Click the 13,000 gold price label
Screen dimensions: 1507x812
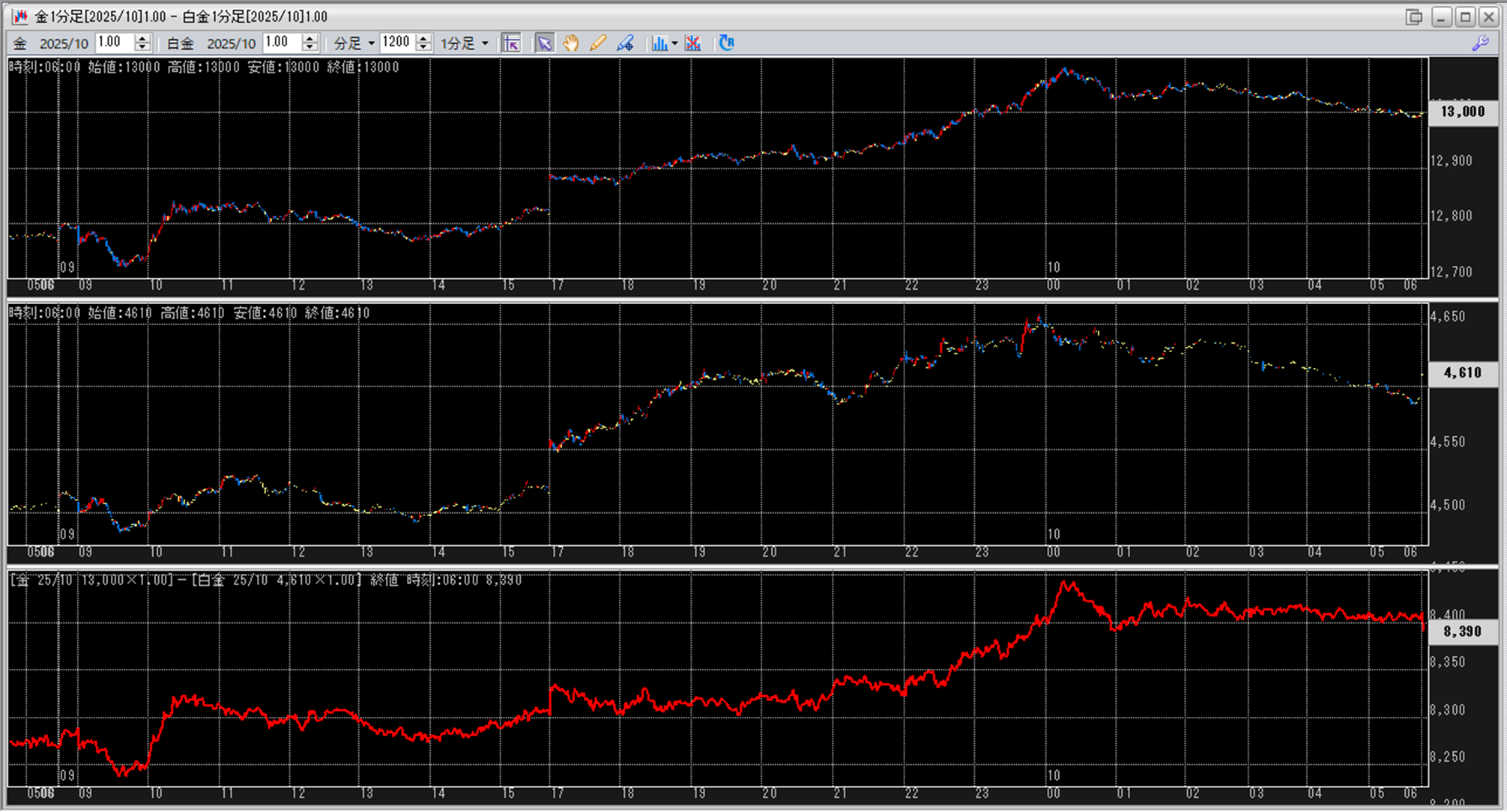pyautogui.click(x=1462, y=112)
